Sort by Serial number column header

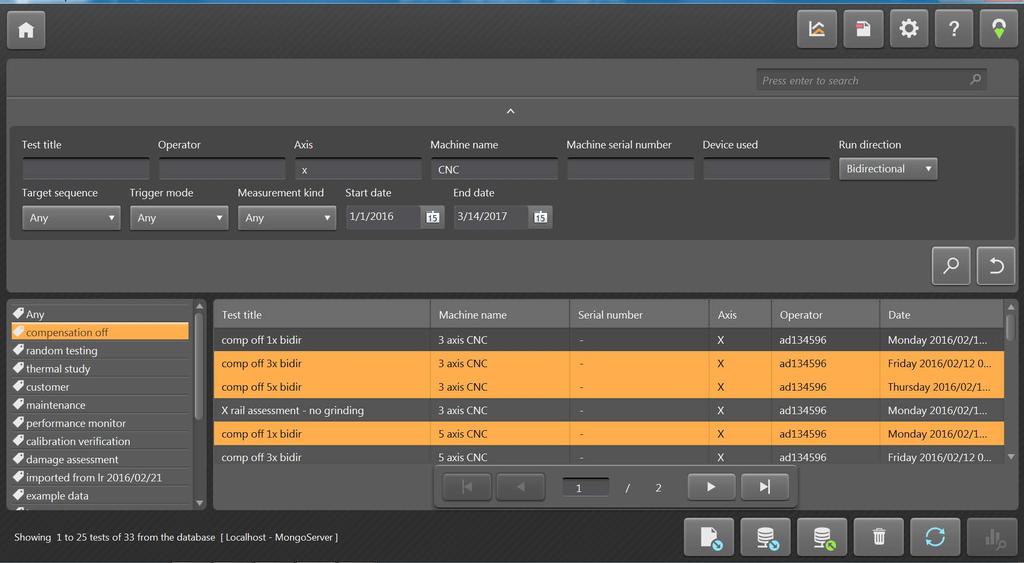(639, 315)
